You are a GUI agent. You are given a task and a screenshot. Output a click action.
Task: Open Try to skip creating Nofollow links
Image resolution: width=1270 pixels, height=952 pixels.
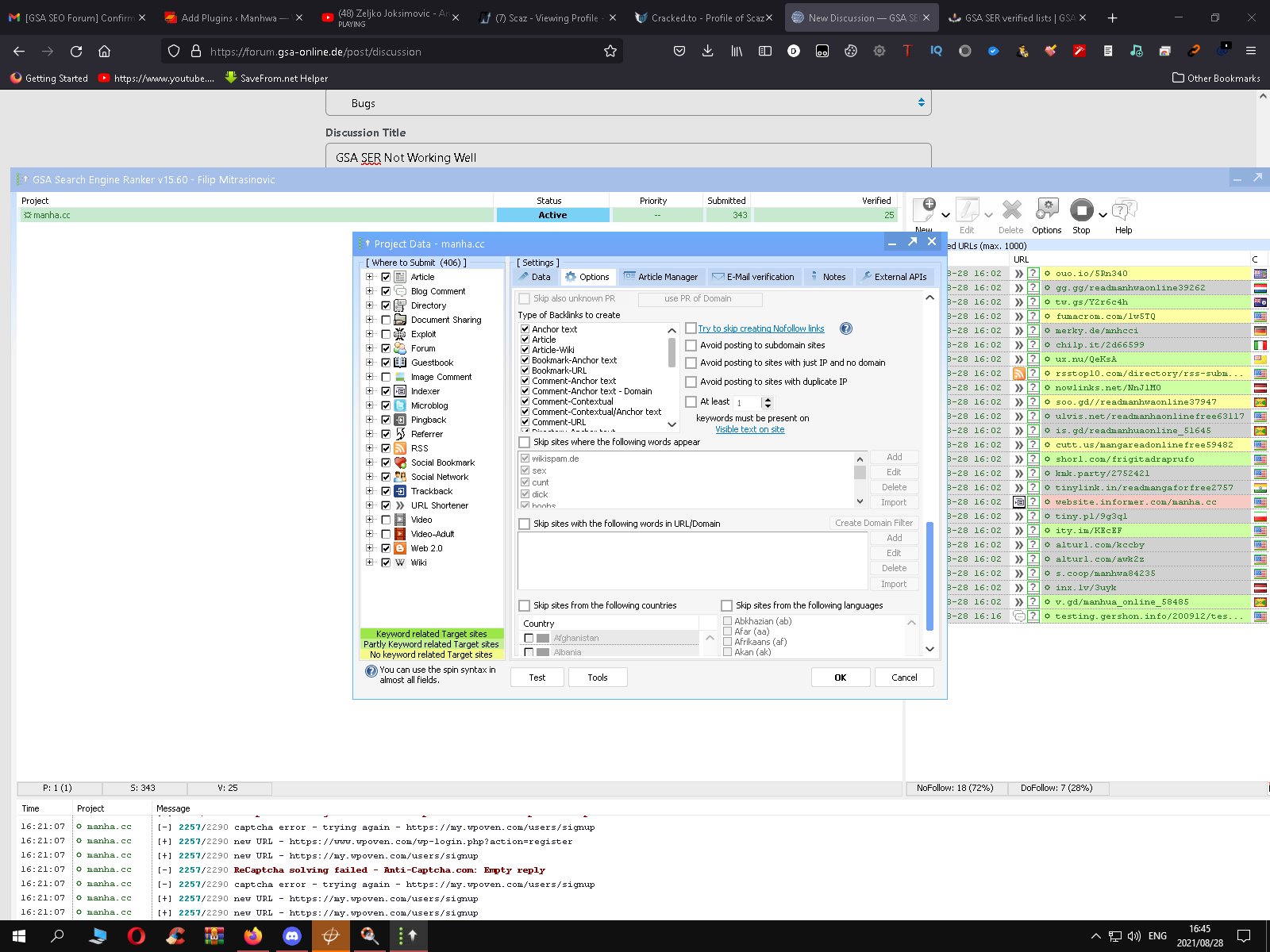tap(760, 328)
